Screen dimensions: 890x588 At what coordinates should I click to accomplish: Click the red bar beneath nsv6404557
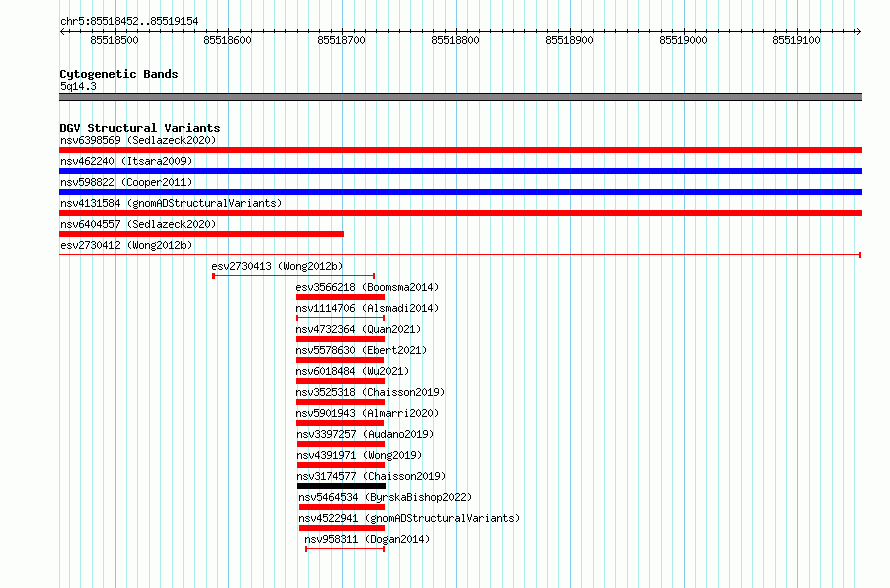[201, 234]
